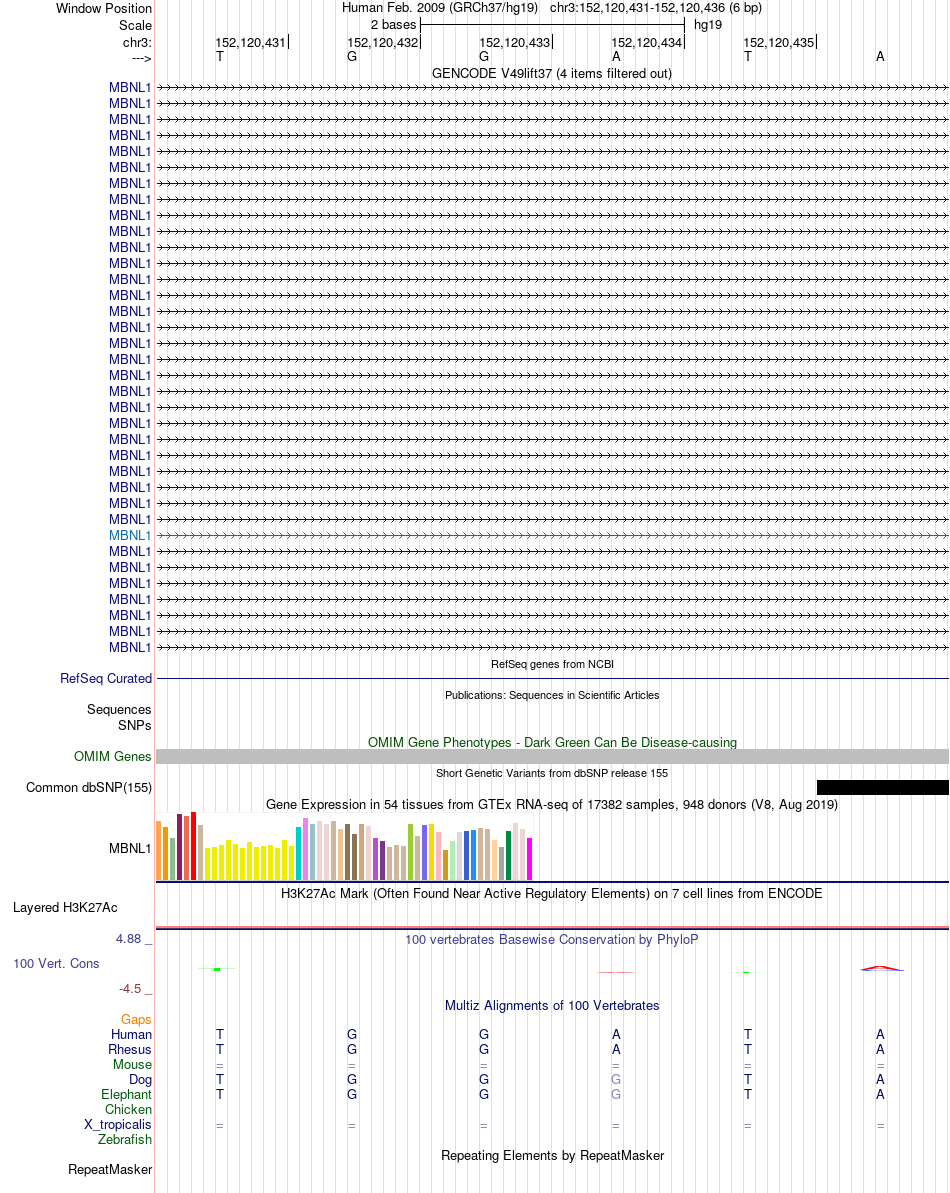Open Multiz Alignments of 100 Vertebrates title
This screenshot has width=950, height=1193.
552,1006
